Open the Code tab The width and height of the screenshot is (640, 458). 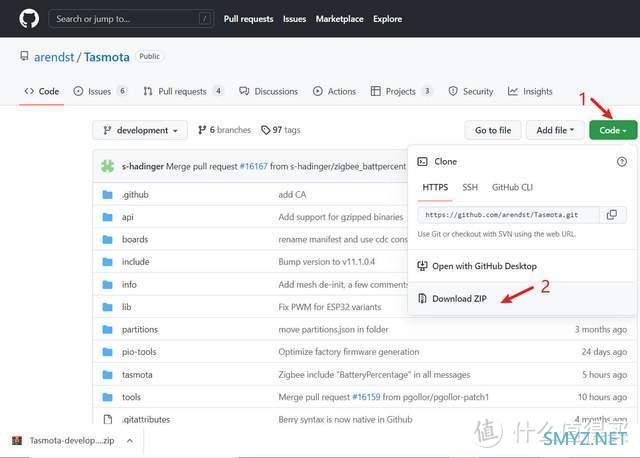coord(42,91)
